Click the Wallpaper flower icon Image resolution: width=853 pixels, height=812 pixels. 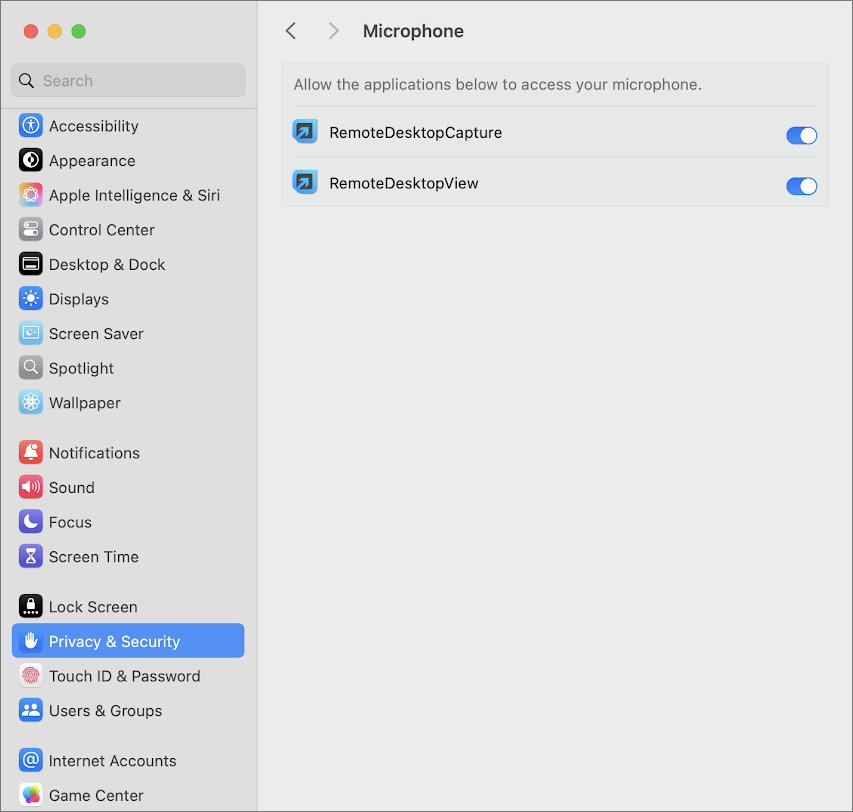point(31,403)
